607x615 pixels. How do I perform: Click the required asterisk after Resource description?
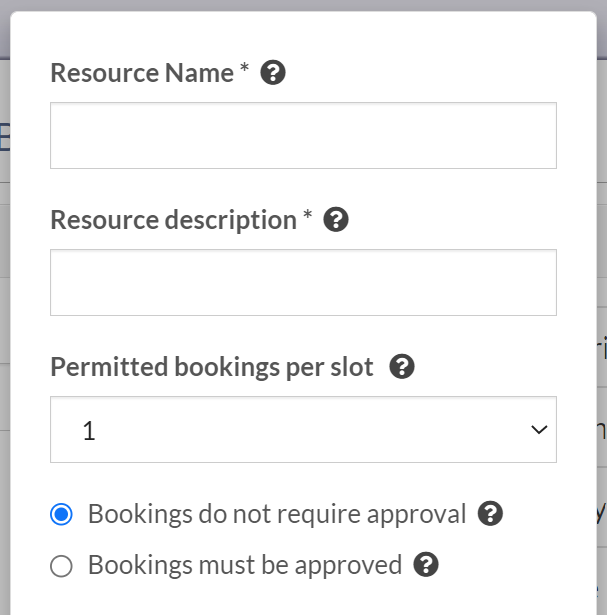(307, 218)
